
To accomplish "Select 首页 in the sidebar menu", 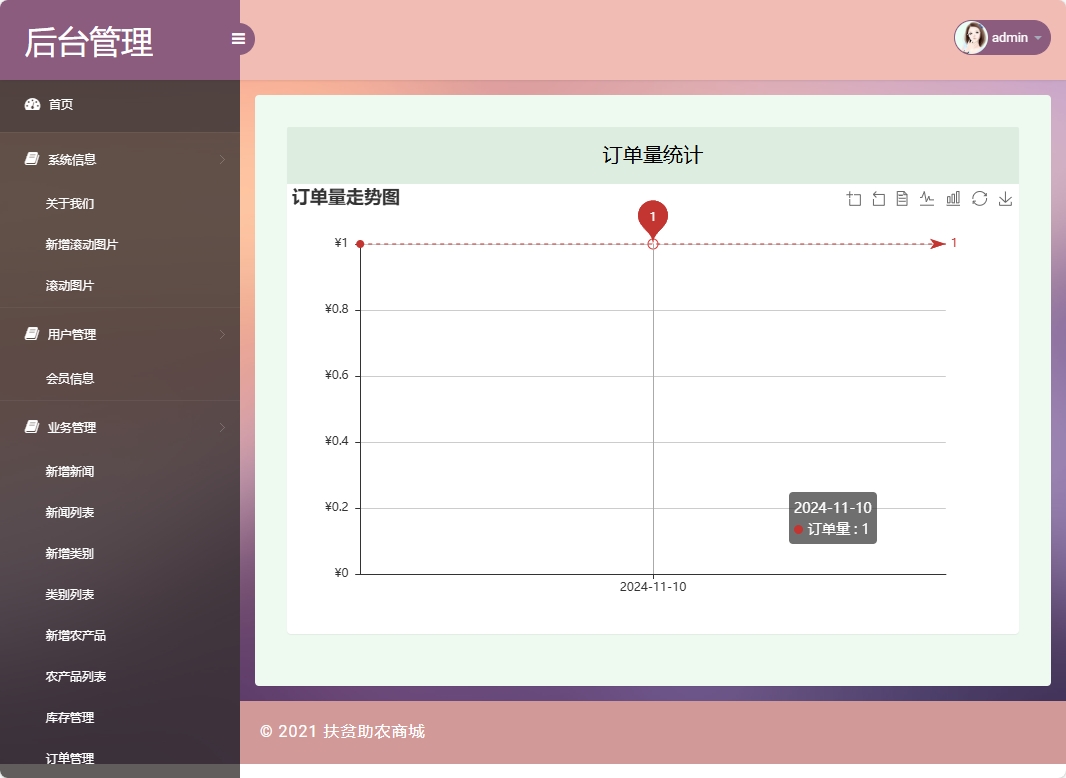I will click(60, 104).
